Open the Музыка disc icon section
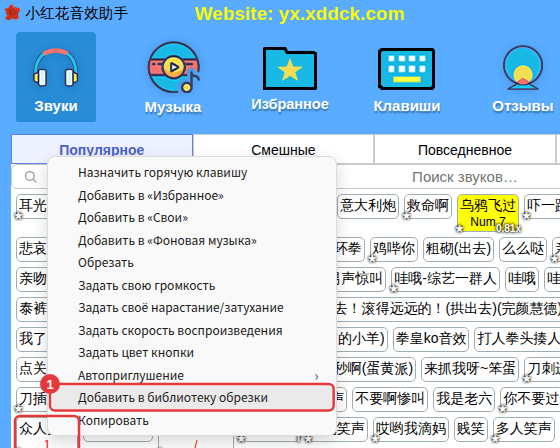Image resolution: width=560 pixels, height=448 pixels. pos(173,77)
